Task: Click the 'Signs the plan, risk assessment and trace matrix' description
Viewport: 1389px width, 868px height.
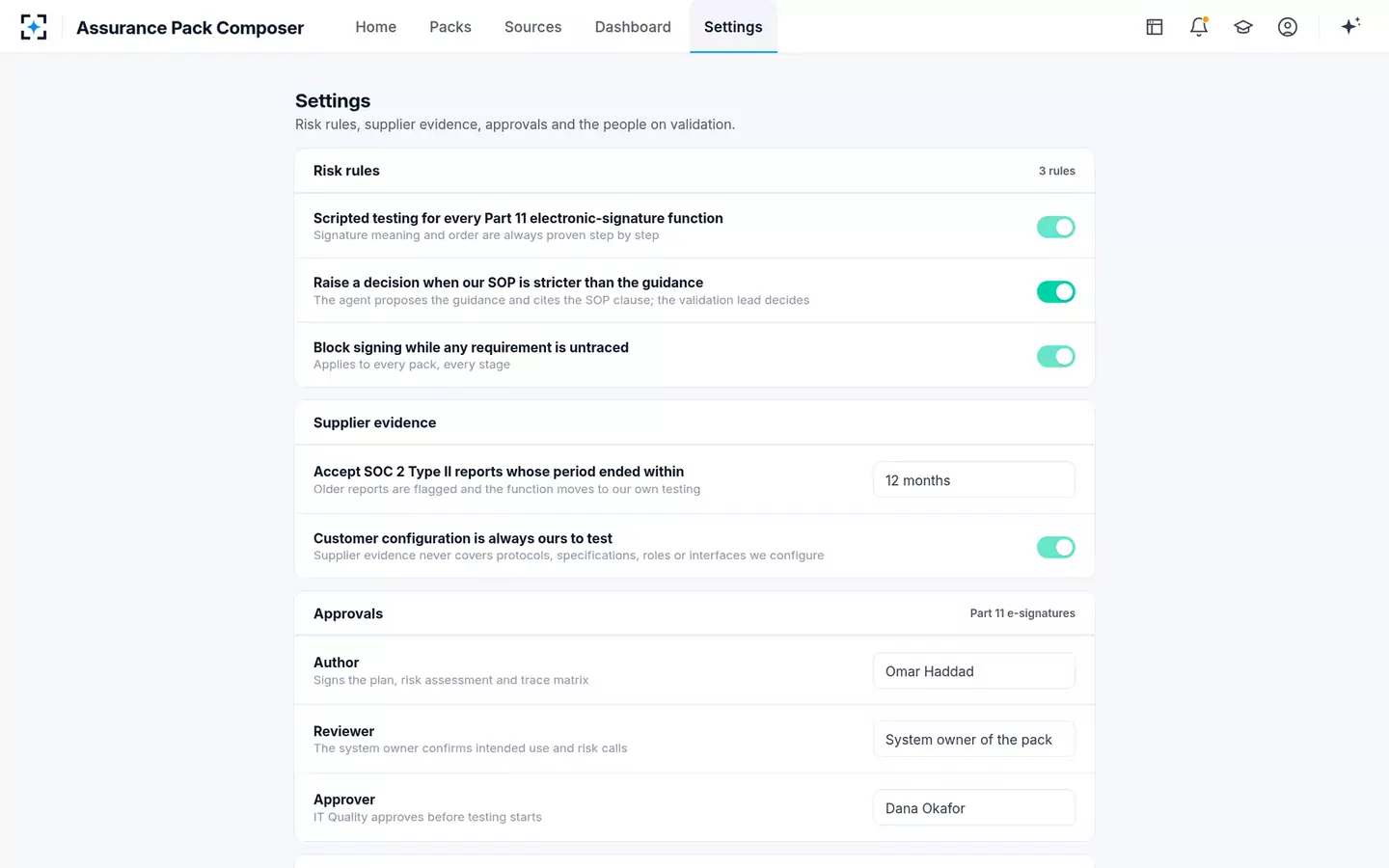Action: 450,680
